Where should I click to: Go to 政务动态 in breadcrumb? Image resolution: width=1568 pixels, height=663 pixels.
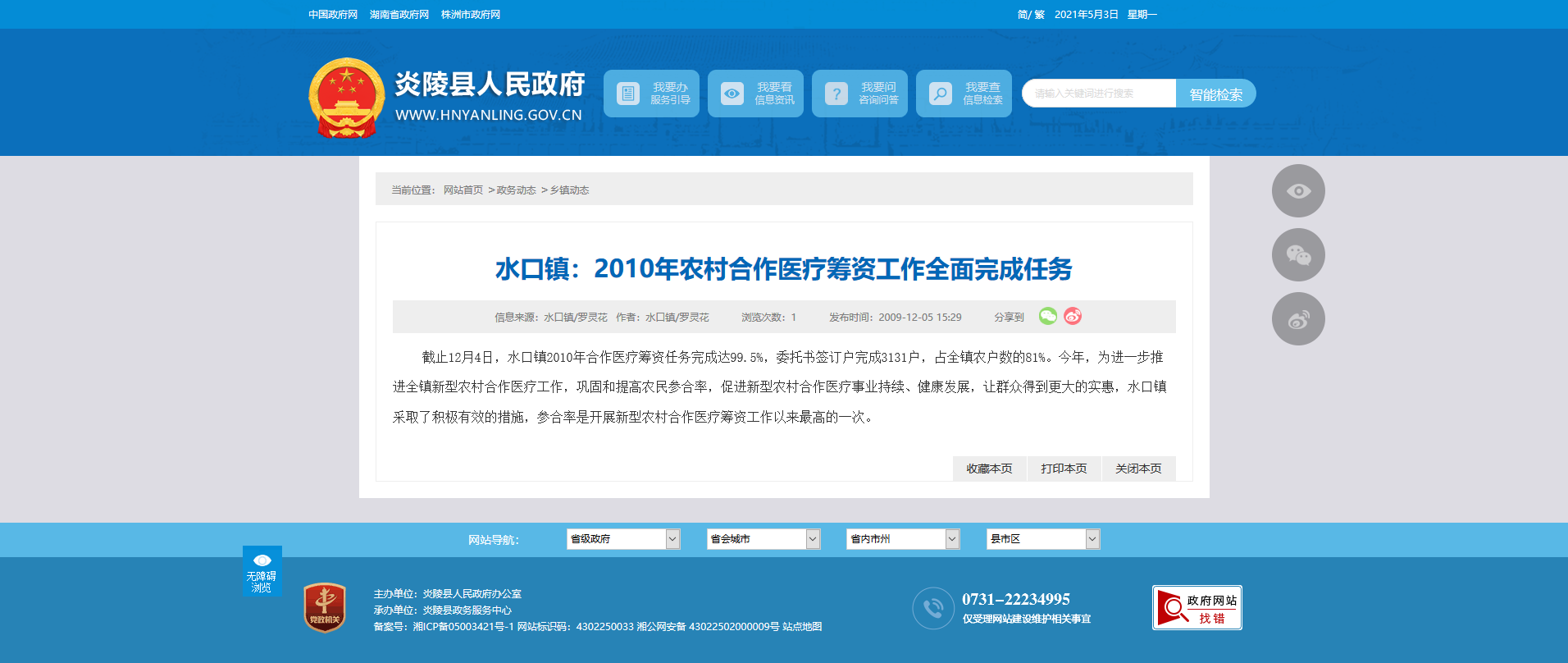516,190
